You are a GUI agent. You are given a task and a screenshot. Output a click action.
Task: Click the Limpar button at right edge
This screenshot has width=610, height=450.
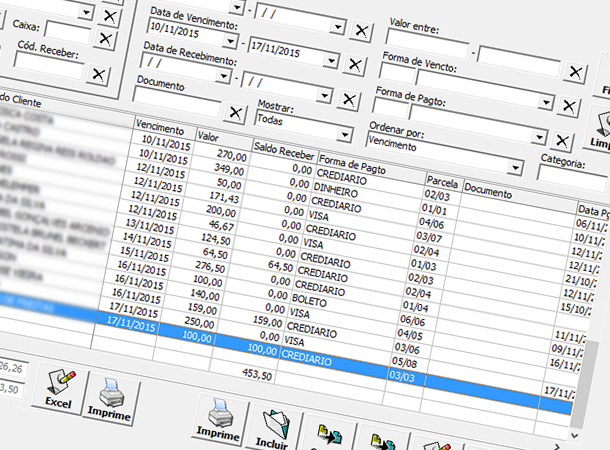(x=598, y=130)
